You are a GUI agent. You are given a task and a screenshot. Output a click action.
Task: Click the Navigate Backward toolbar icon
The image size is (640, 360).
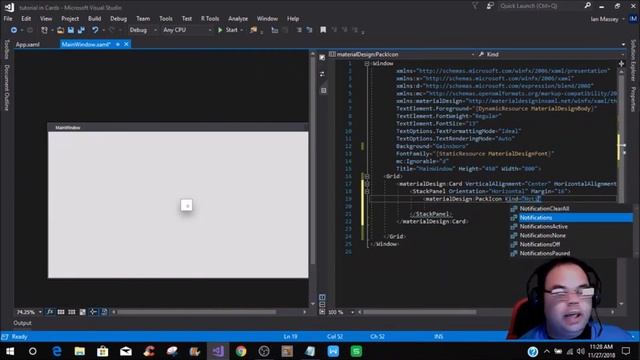tap(14, 30)
